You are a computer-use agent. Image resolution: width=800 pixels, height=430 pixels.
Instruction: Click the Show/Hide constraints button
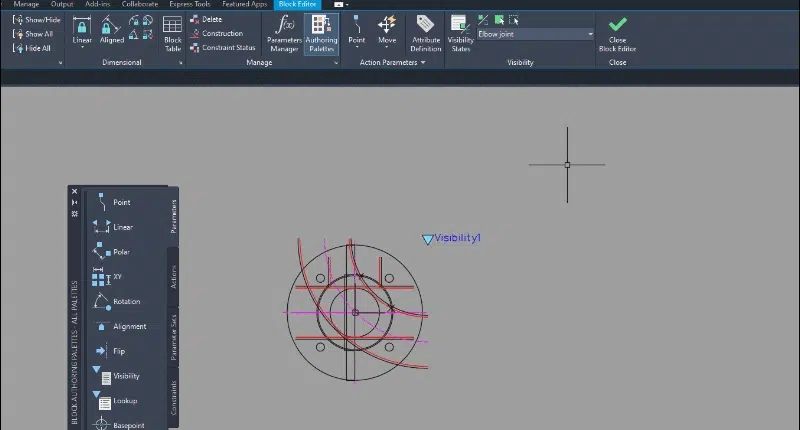pyautogui.click(x=36, y=20)
